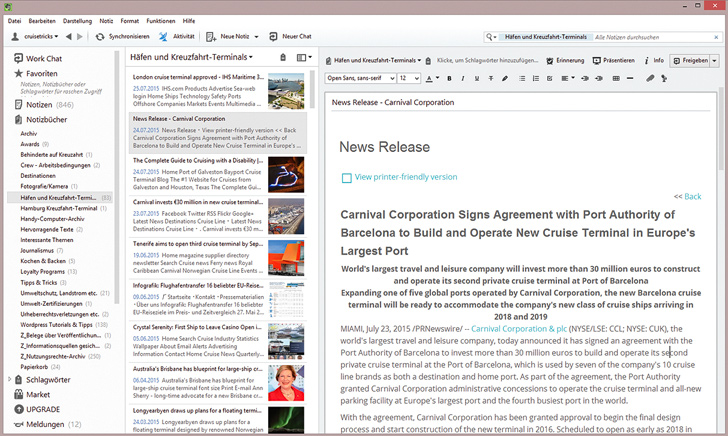The width and height of the screenshot is (728, 436).
Task: Show note Info
Action: [654, 60]
